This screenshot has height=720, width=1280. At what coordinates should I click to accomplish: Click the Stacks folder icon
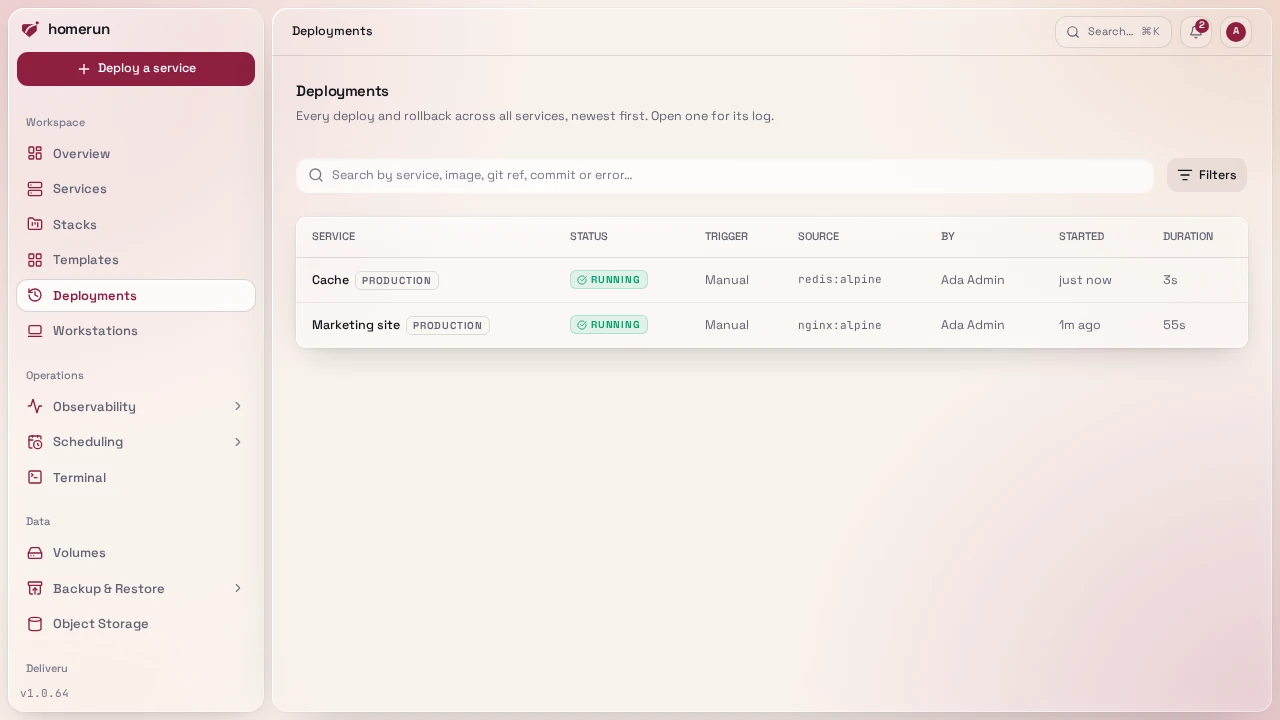pyautogui.click(x=35, y=224)
